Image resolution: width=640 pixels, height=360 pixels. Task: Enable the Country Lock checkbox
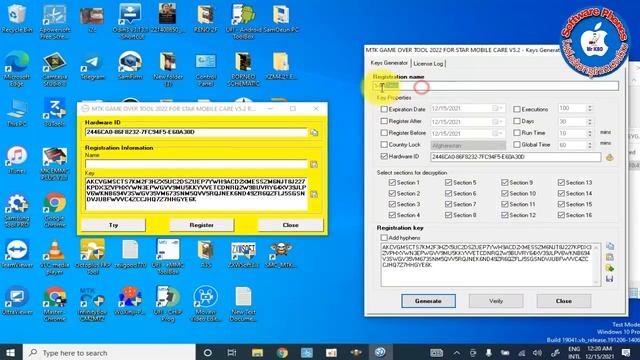pos(384,144)
